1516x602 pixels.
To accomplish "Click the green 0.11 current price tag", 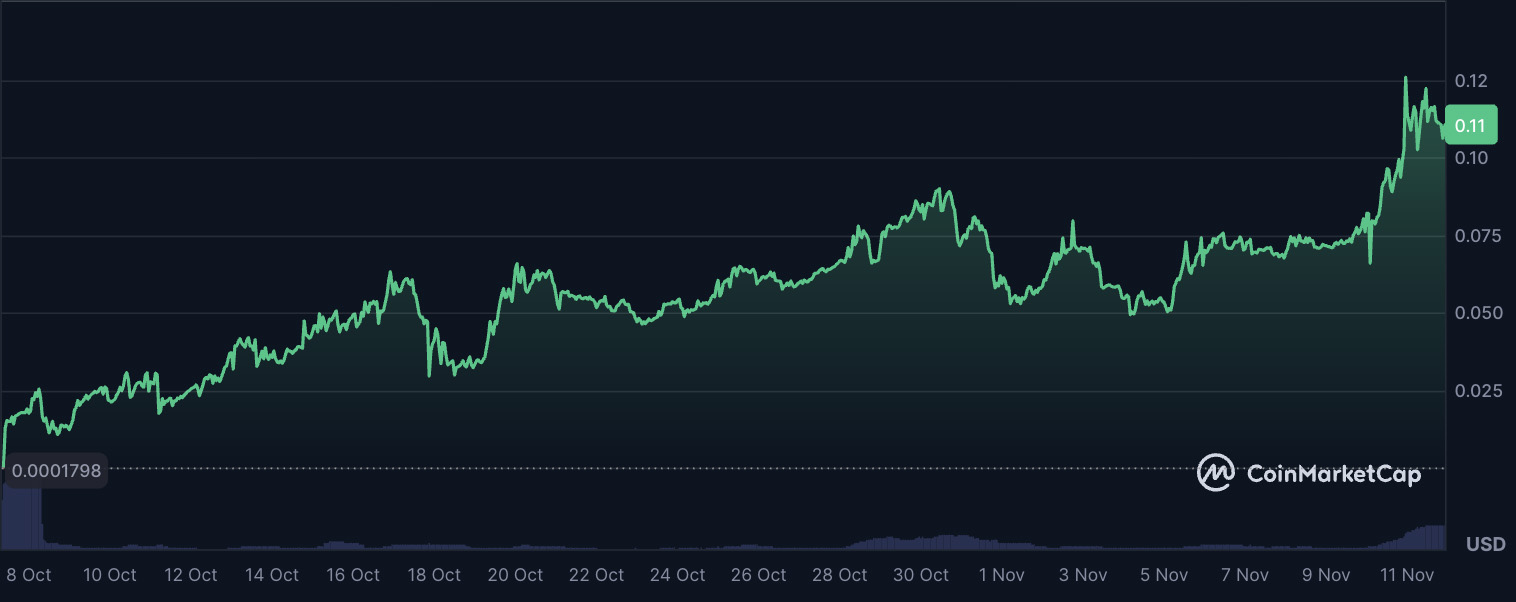I will click(1470, 126).
